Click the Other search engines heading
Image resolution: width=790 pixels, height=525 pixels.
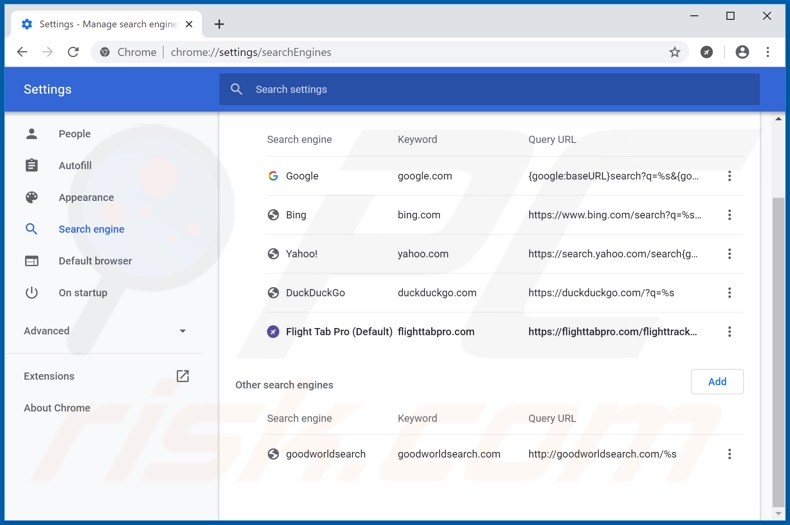pos(284,385)
